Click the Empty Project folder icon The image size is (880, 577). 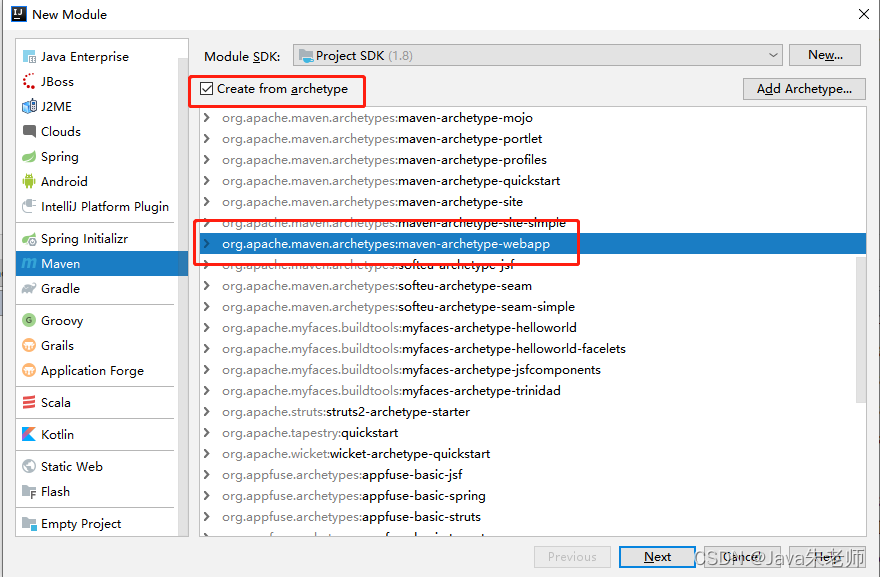(29, 524)
